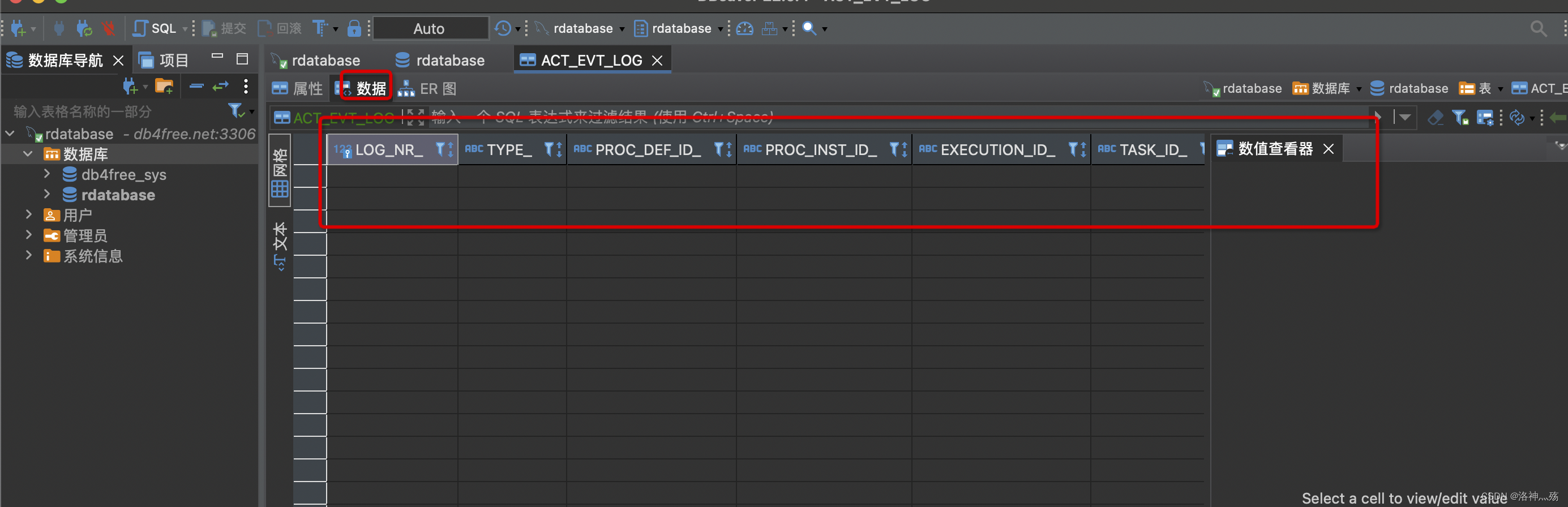Toggle link with editor arrows in the navigator

220,87
